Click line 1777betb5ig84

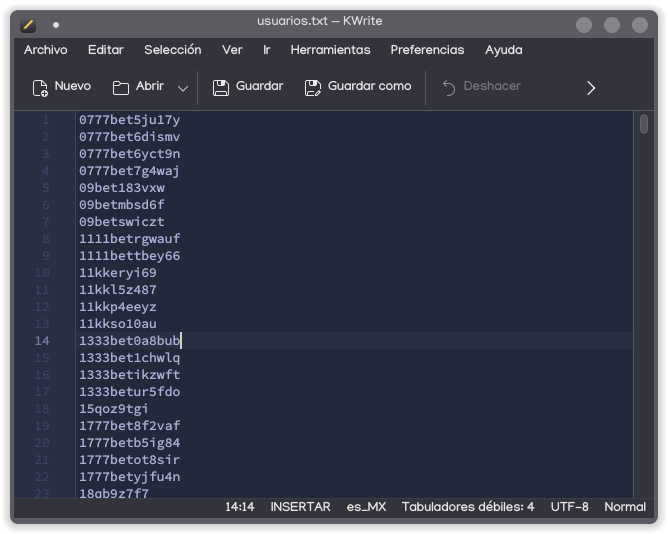pyautogui.click(x=130, y=443)
